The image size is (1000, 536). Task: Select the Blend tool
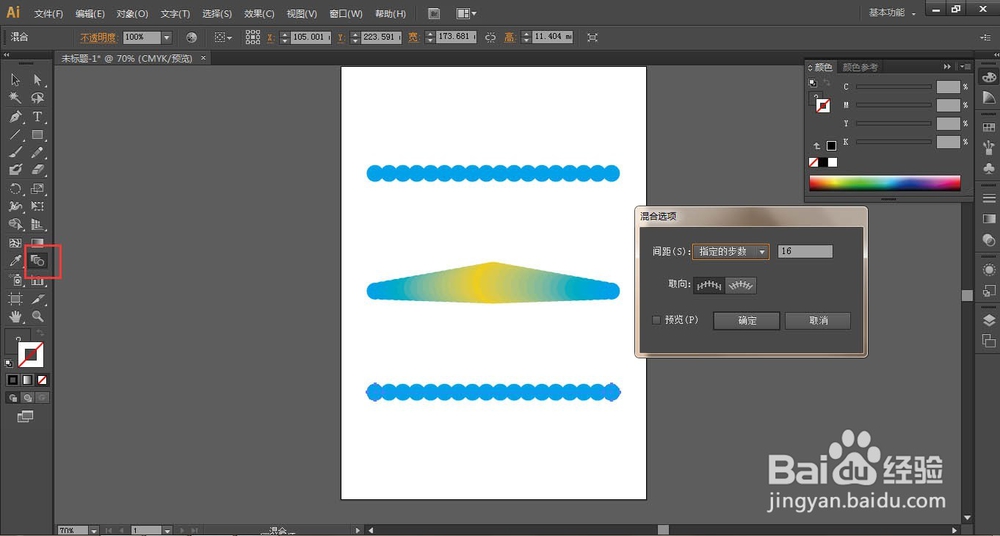38,260
